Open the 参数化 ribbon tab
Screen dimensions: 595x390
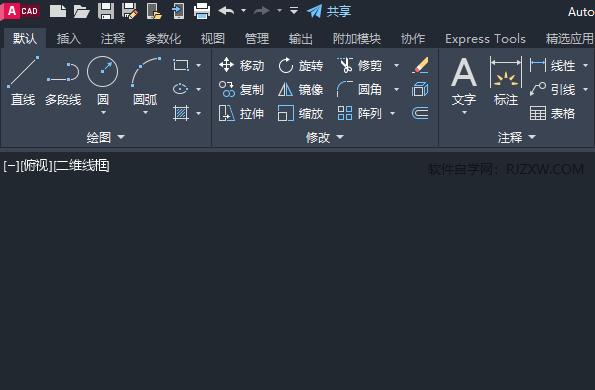163,38
